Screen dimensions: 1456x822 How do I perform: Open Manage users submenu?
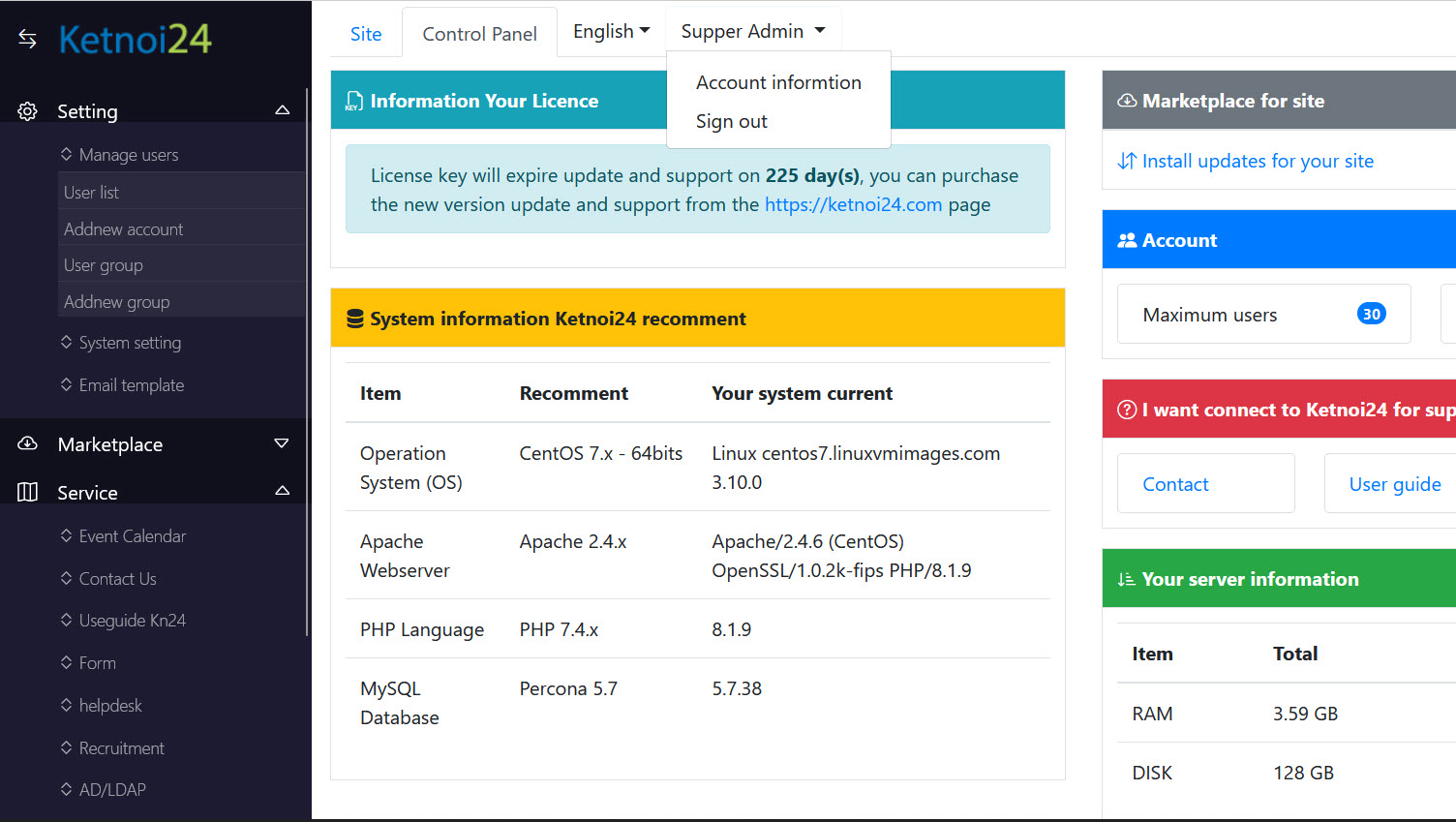point(129,154)
